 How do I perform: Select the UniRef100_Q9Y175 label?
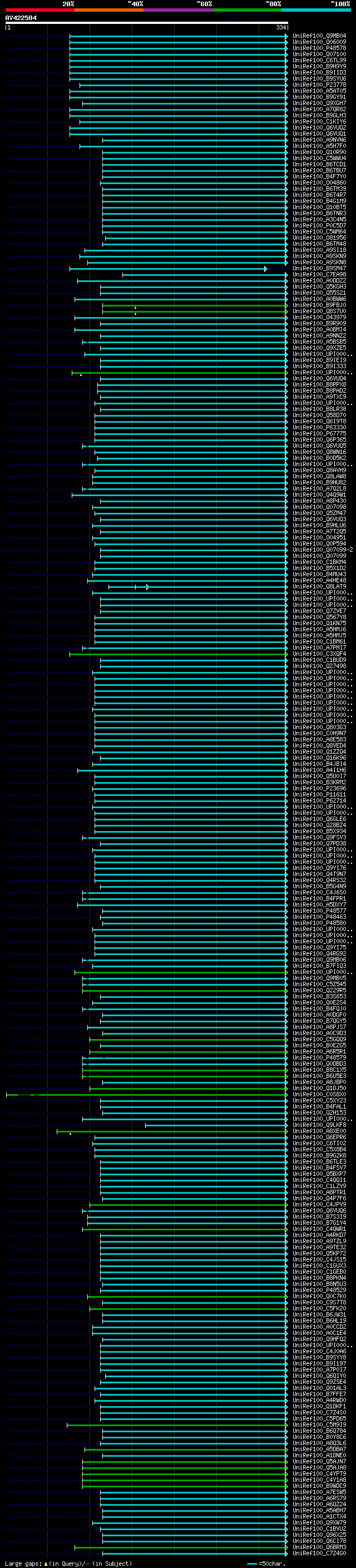click(x=319, y=947)
